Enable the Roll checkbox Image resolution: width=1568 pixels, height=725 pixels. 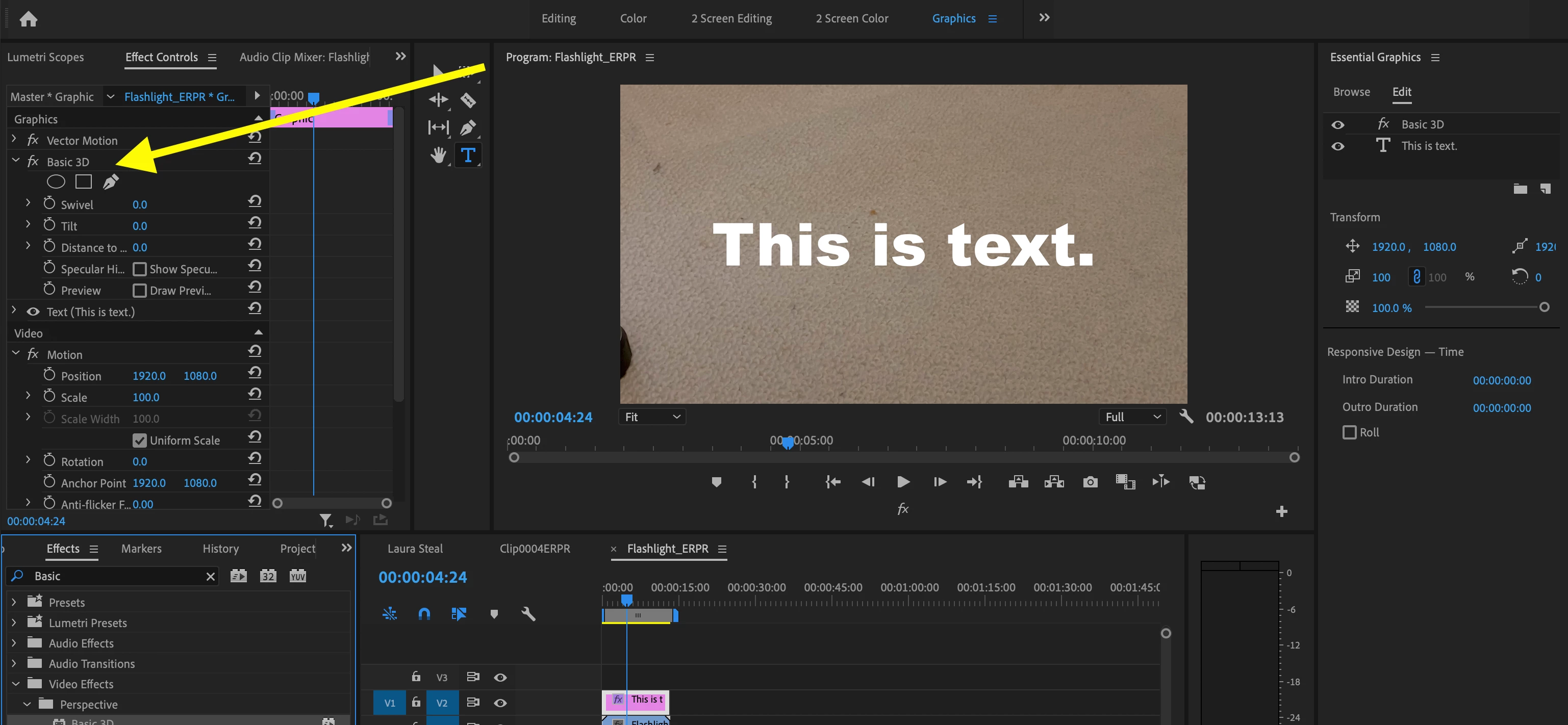pos(1349,432)
